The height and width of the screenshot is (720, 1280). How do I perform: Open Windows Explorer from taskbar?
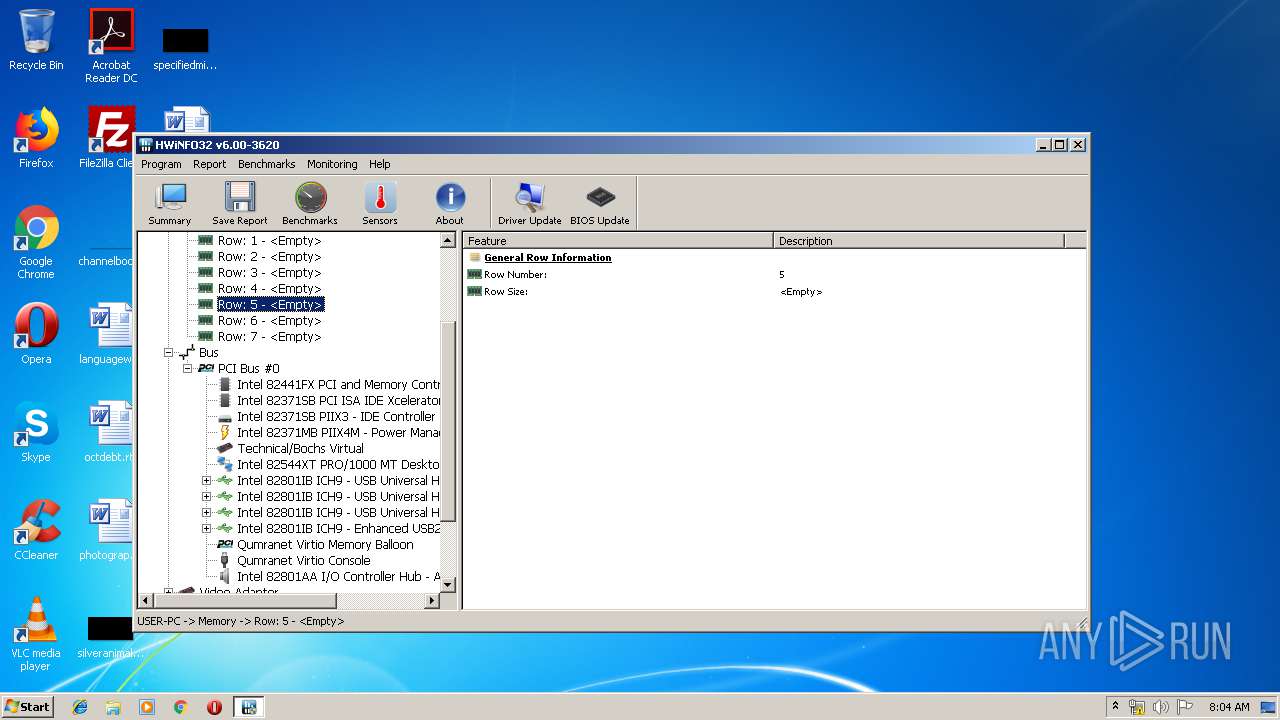pos(113,707)
